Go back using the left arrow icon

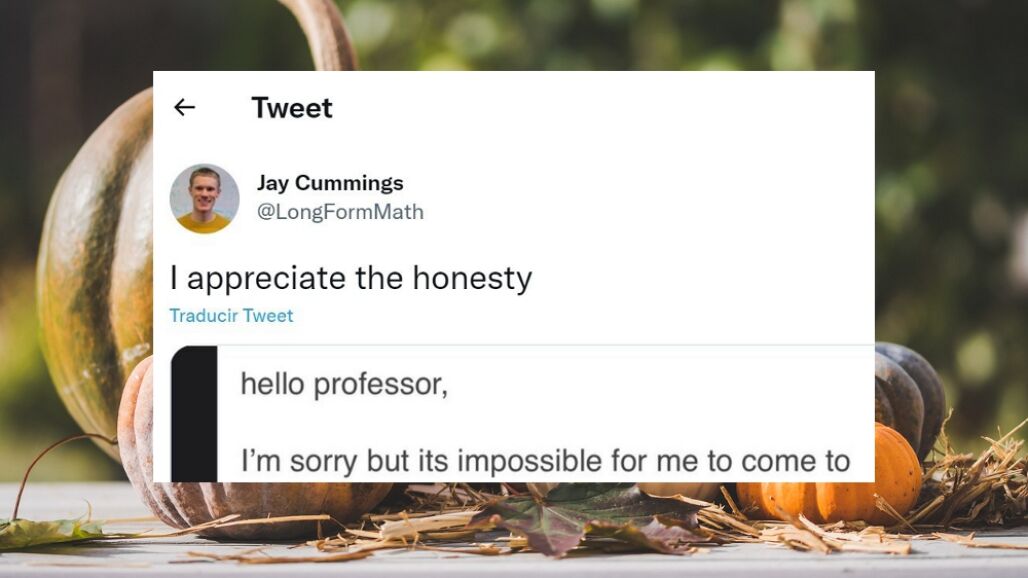(184, 107)
